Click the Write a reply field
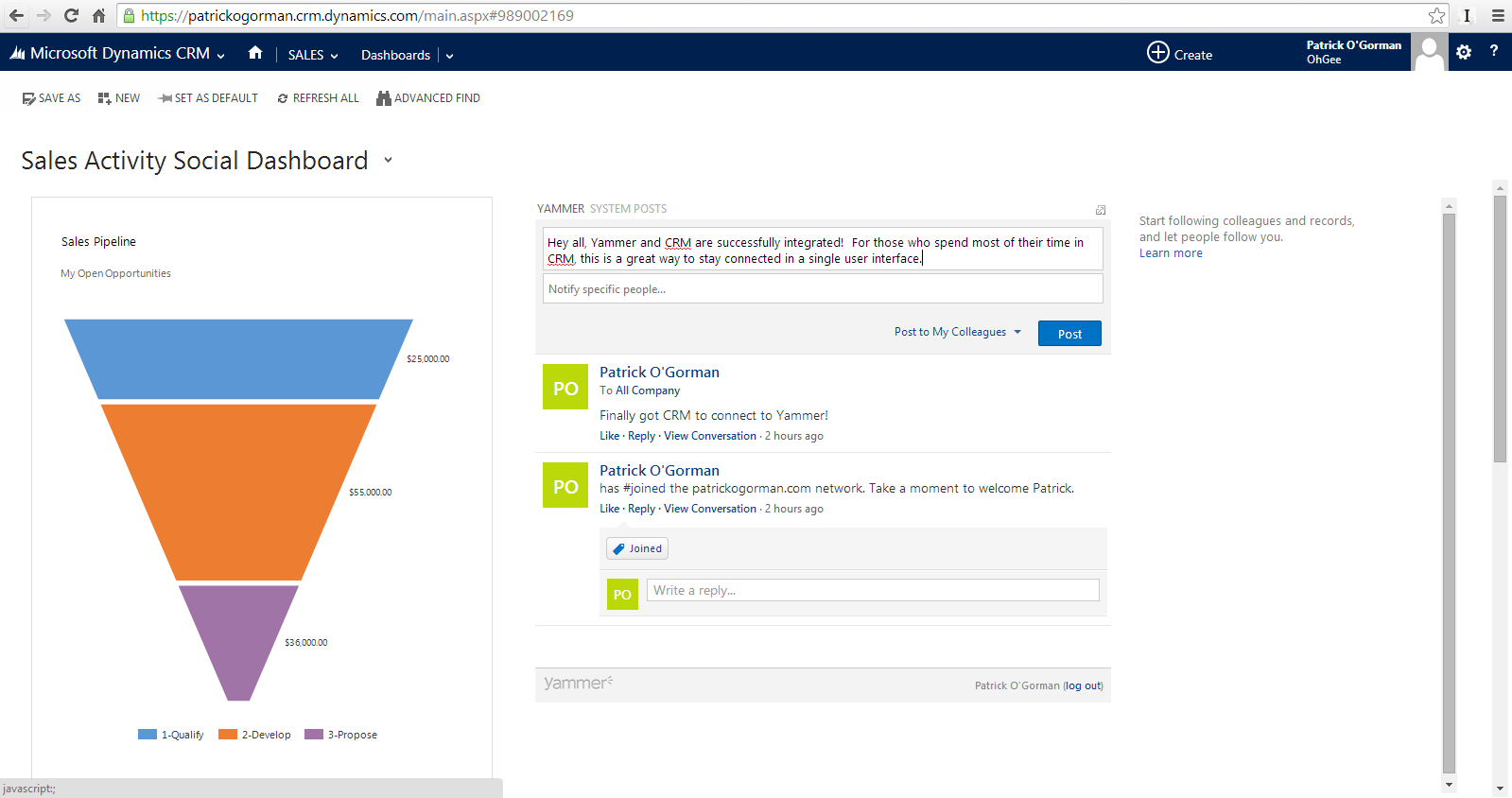Screen dimensions: 1512x798 tap(873, 590)
